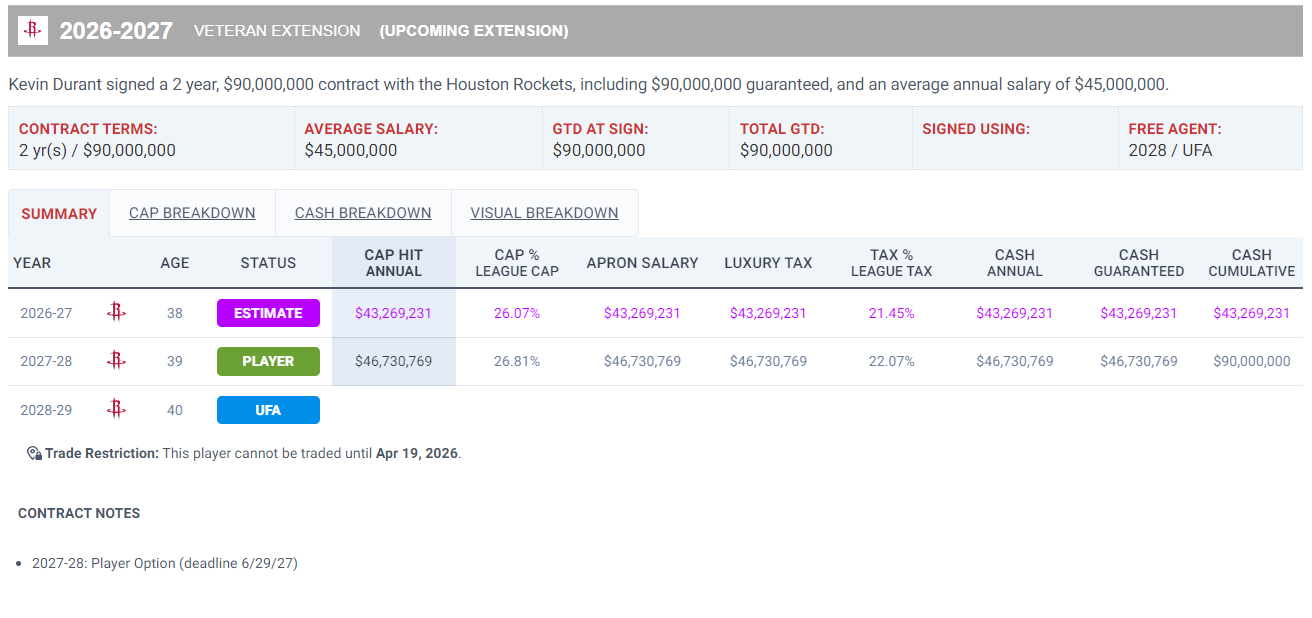1312x618 pixels.
Task: Switch to the Cap Breakdown tab
Action: tap(192, 213)
